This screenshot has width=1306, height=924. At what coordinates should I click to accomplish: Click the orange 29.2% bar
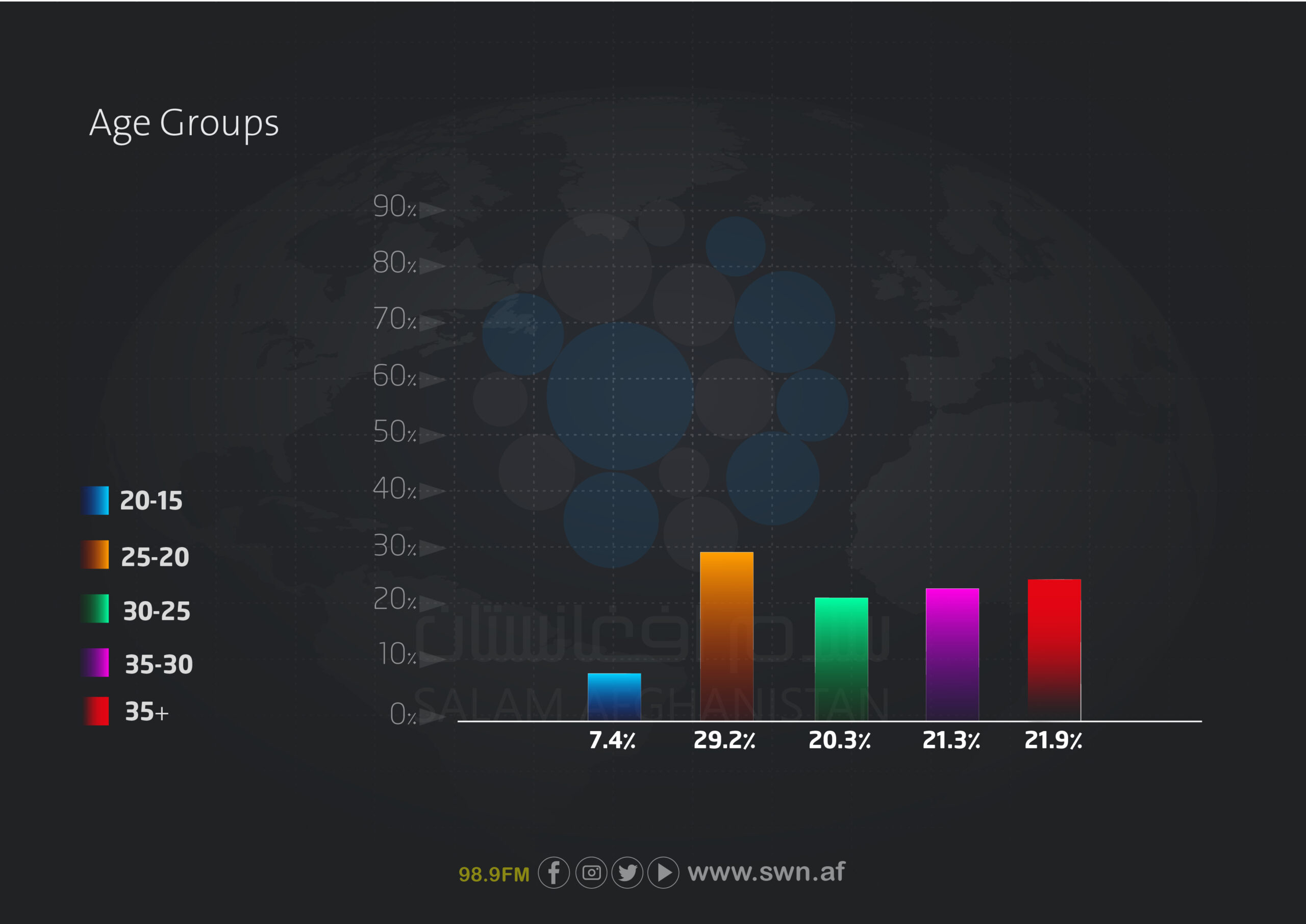coord(726,636)
